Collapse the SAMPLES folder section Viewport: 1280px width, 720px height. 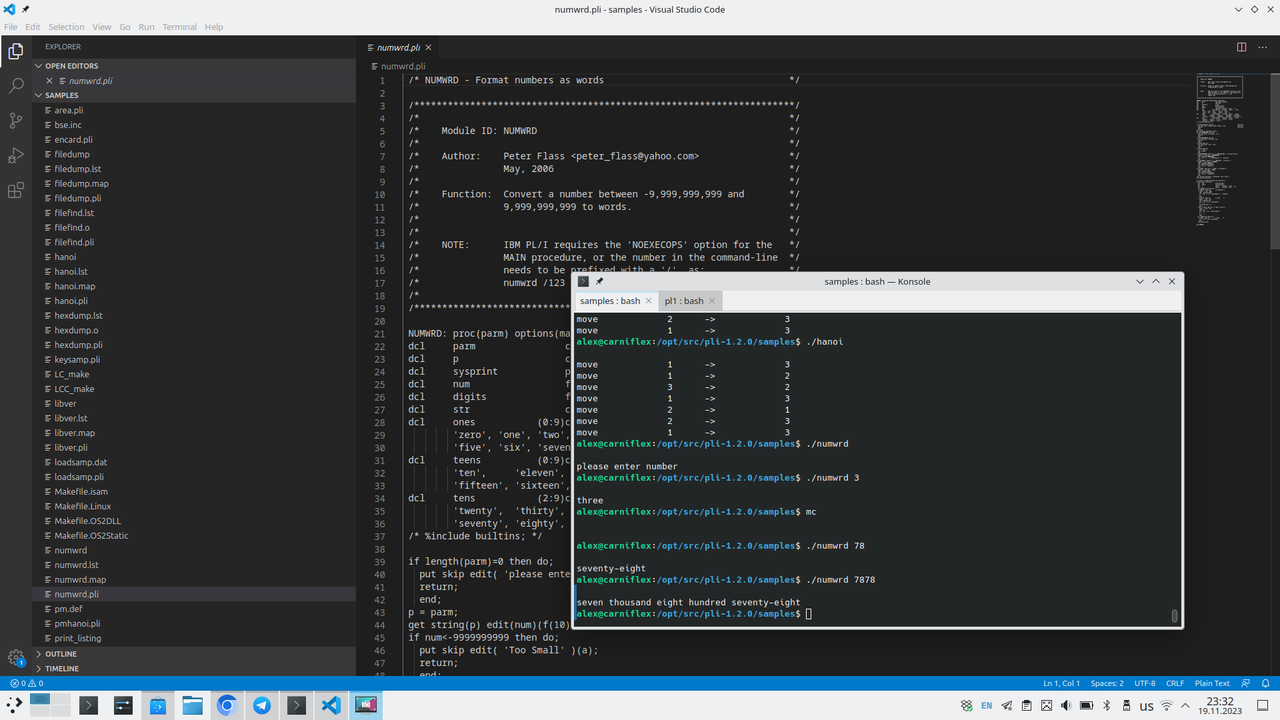click(195, 95)
